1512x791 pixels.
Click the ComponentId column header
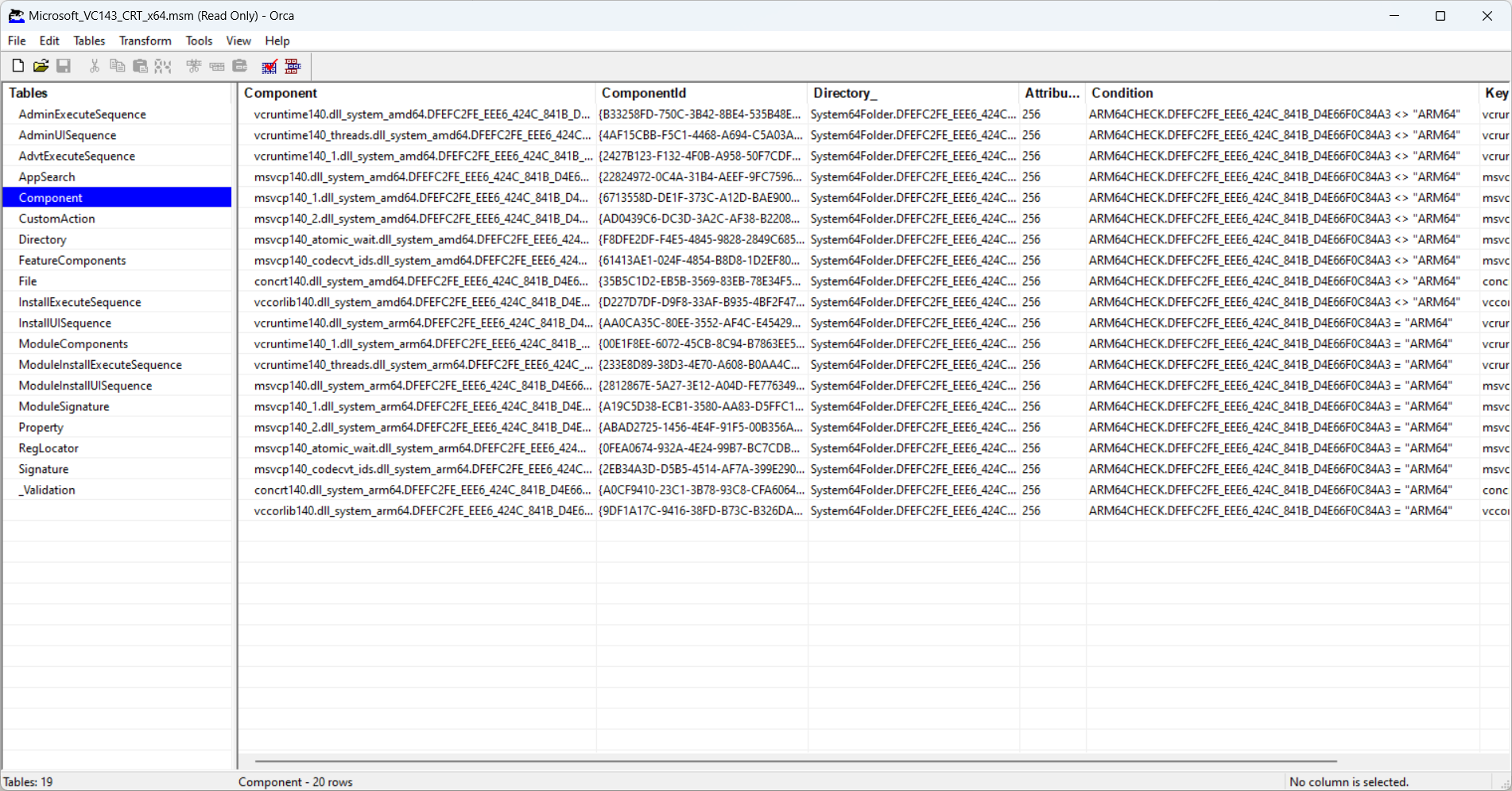tap(701, 93)
